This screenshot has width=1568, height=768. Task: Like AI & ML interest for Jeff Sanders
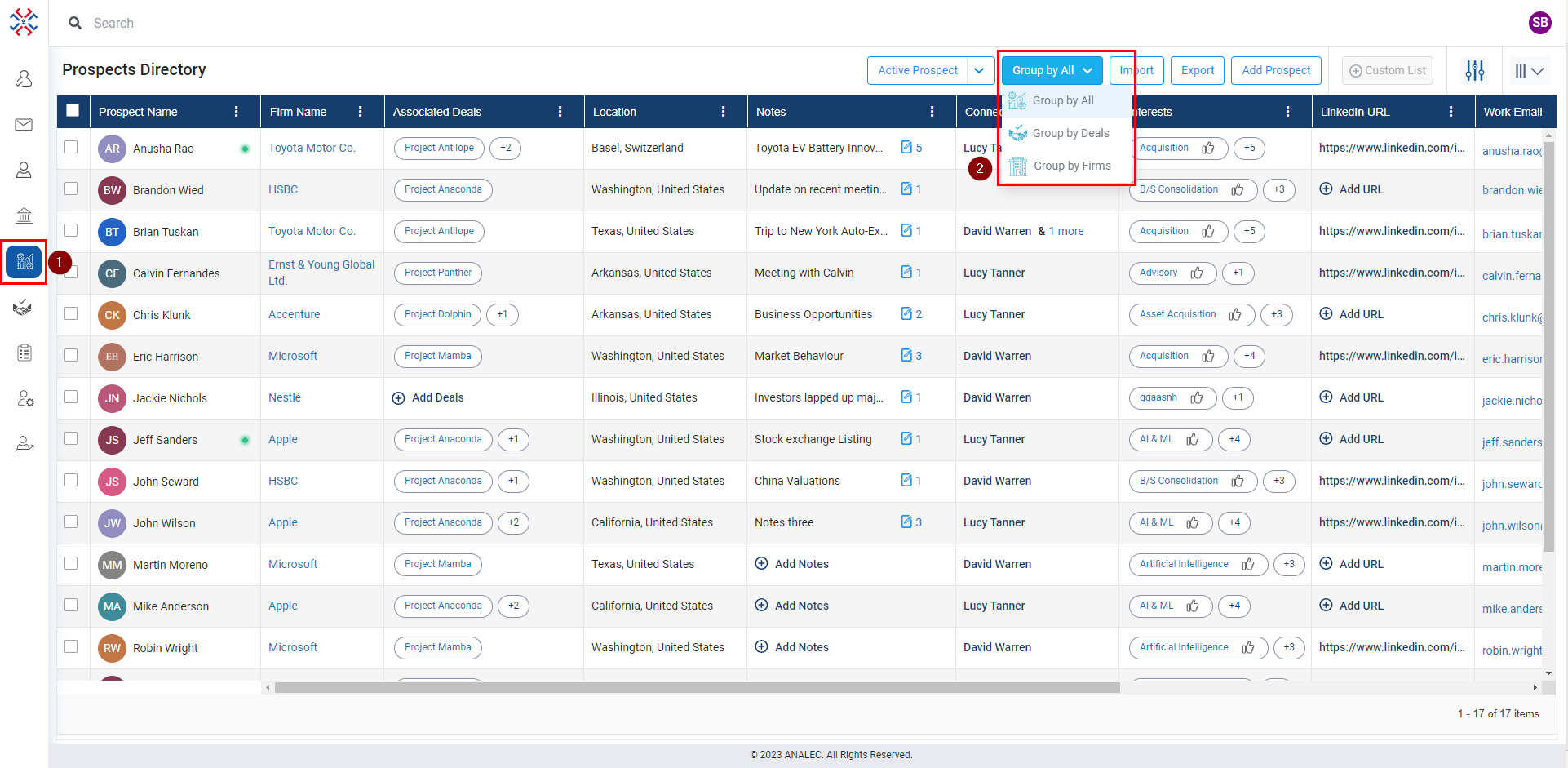pos(1193,439)
